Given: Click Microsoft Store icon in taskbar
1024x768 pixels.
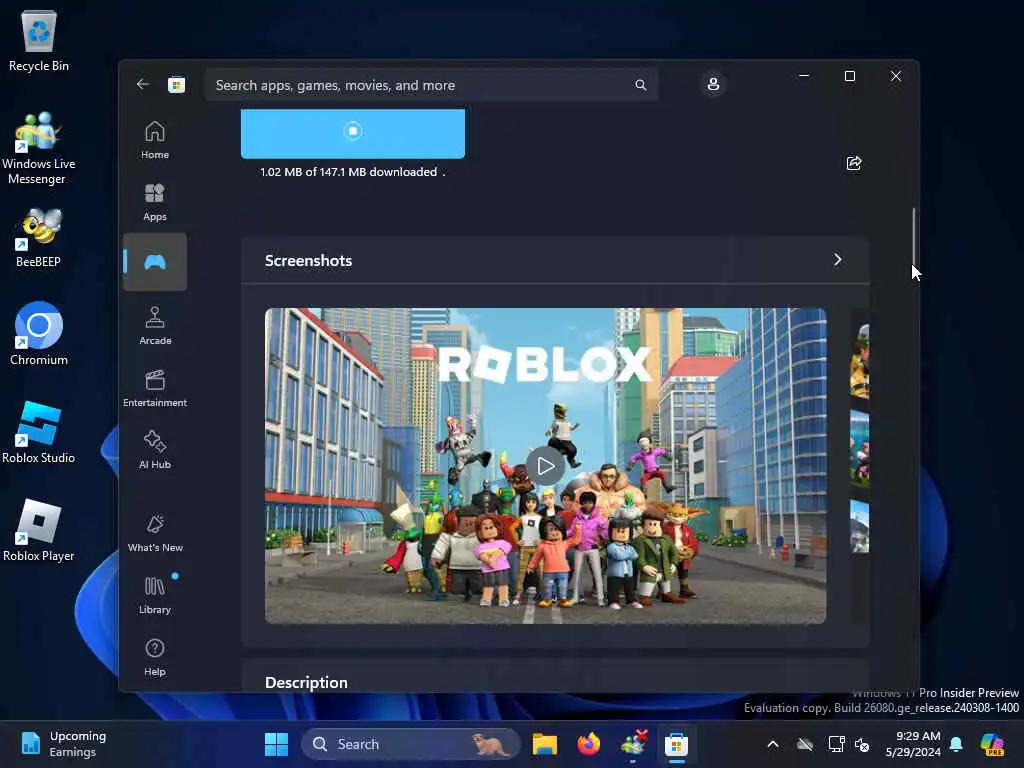Looking at the screenshot, I should (x=677, y=744).
